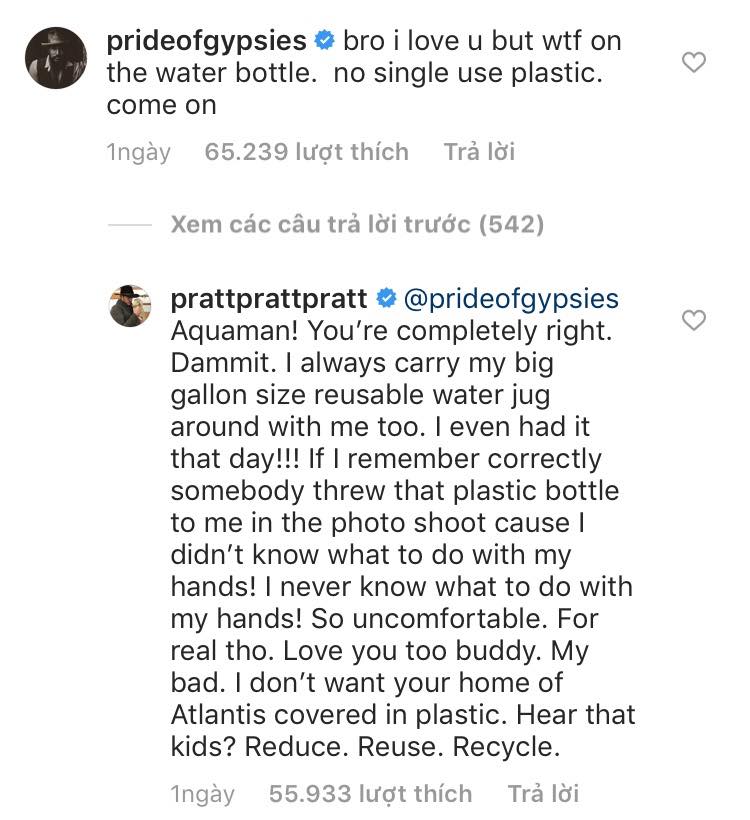This screenshot has width=750, height=820.
Task: Expand "Xem các câu trả lời trước (542)"
Action: [x=357, y=224]
